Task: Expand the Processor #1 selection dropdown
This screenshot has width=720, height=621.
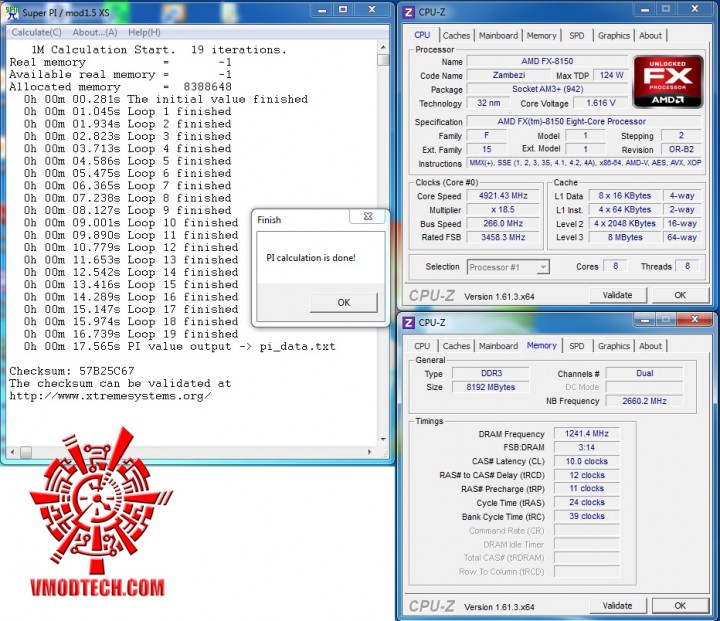Action: (543, 267)
